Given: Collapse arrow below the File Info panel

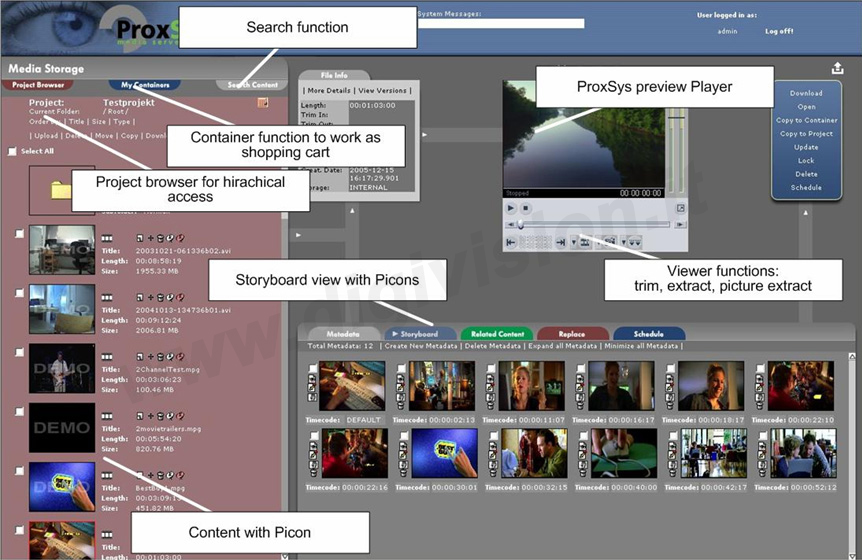Looking at the screenshot, I should 352,210.
